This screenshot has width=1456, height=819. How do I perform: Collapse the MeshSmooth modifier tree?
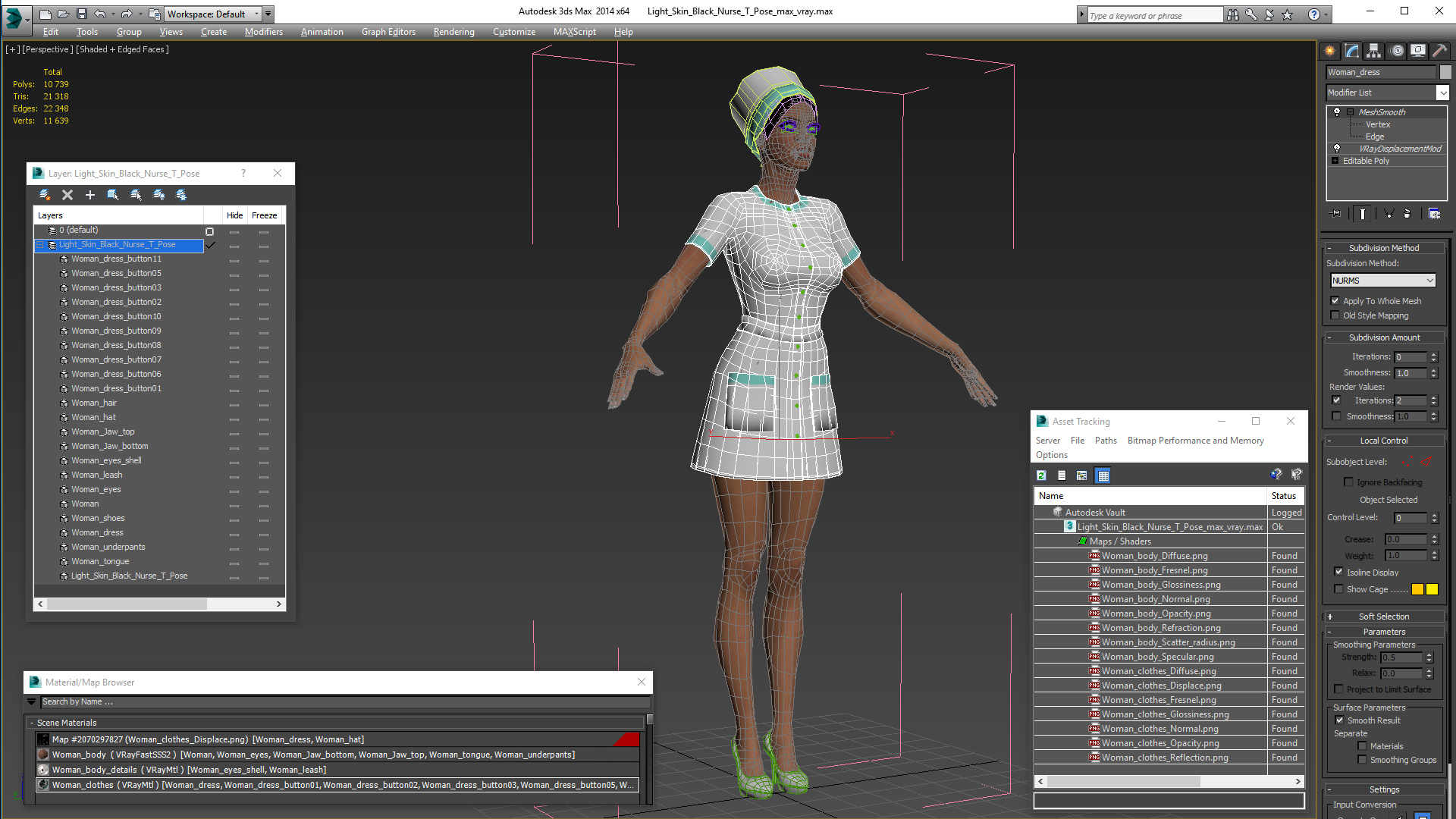[1350, 112]
